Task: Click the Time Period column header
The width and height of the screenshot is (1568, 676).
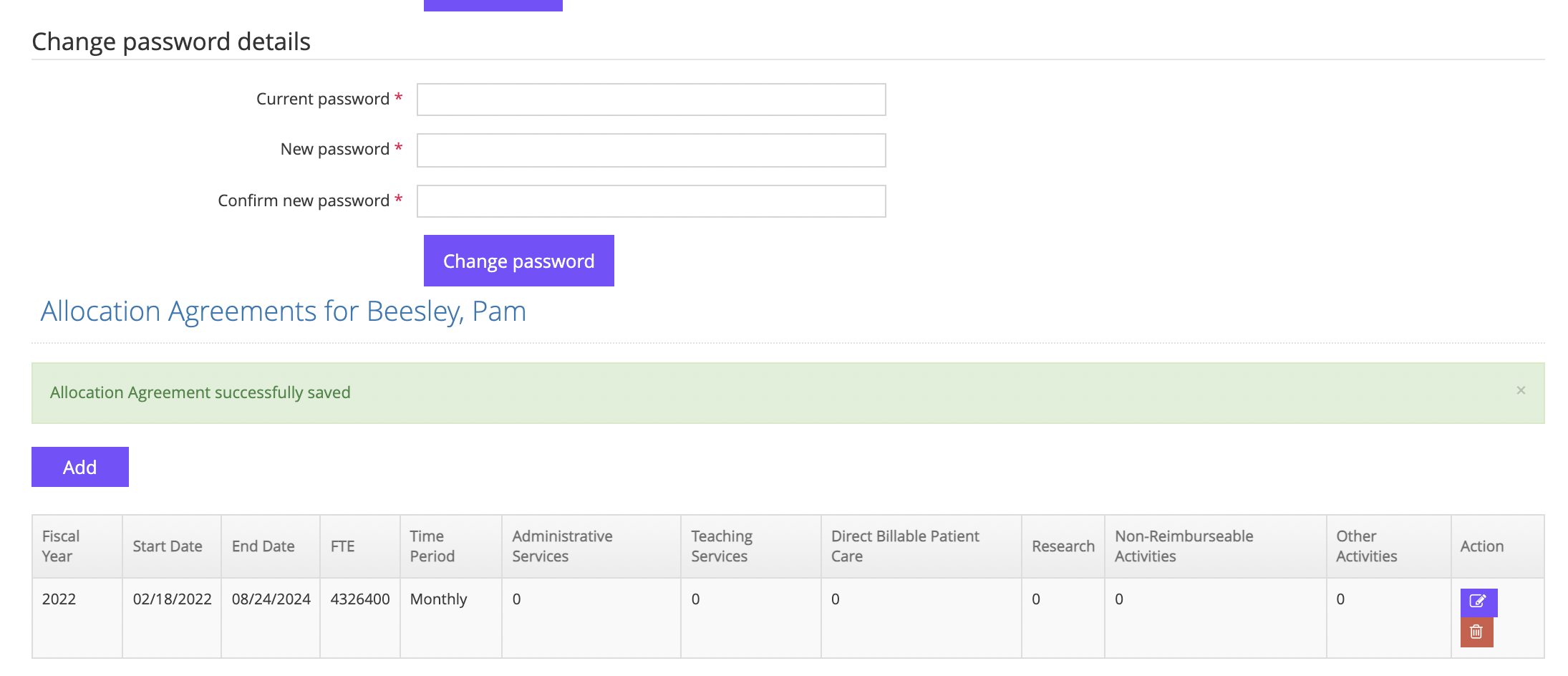Action: [x=451, y=546]
